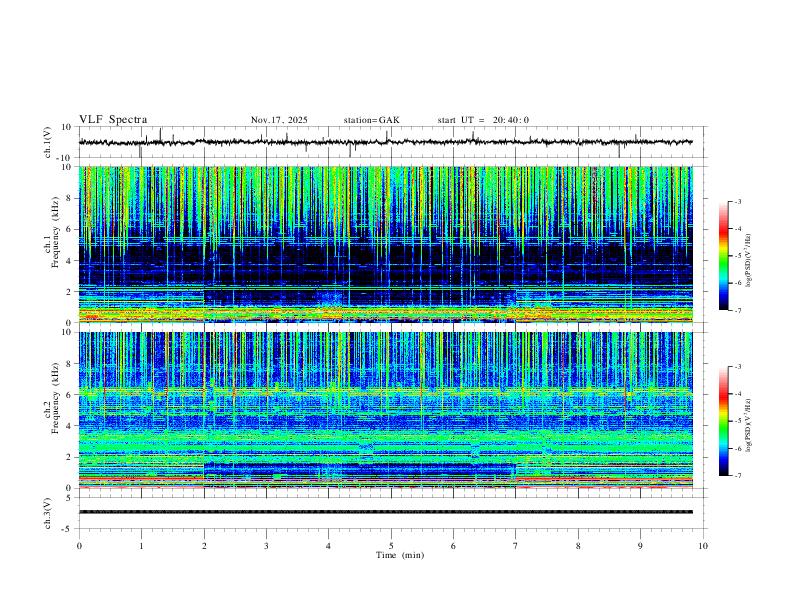Click the ch.1 voltage waveform trace
This screenshot has height=612, width=792.
(x=385, y=142)
